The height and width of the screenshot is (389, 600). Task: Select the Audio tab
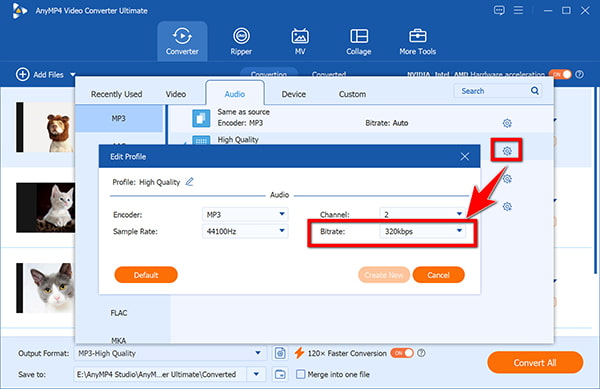coord(235,94)
